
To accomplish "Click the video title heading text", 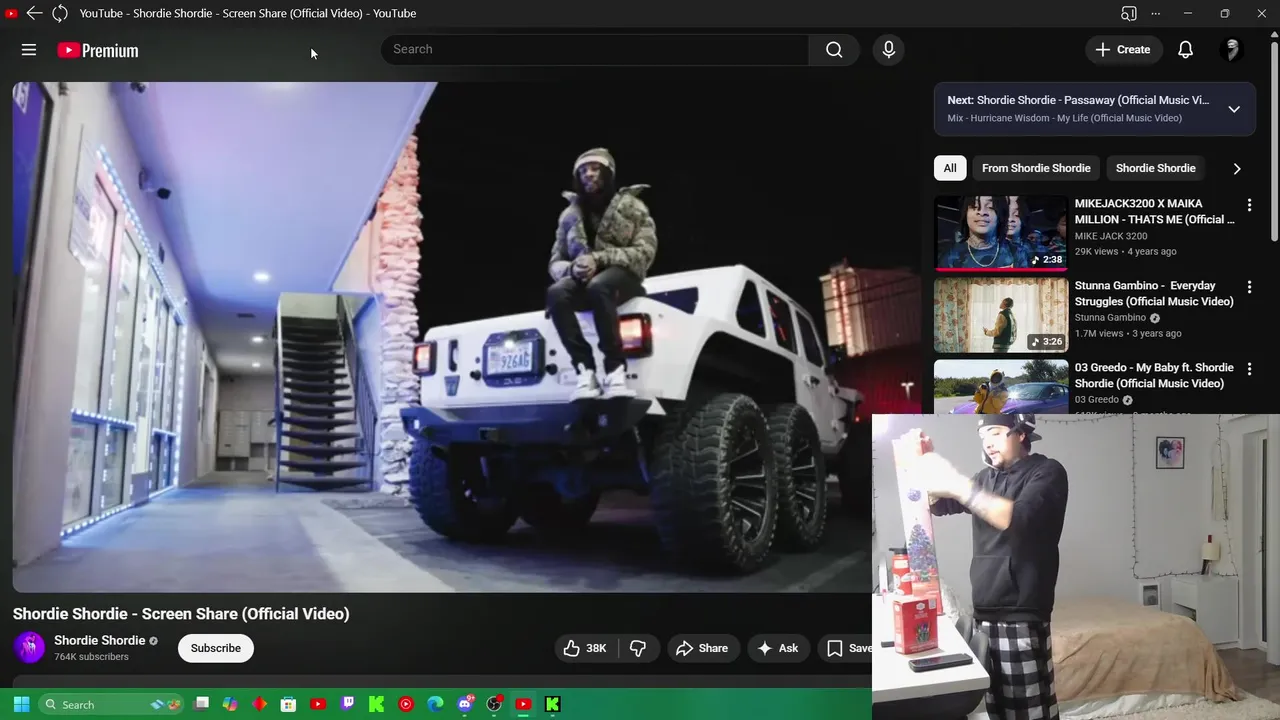I will pos(181,614).
